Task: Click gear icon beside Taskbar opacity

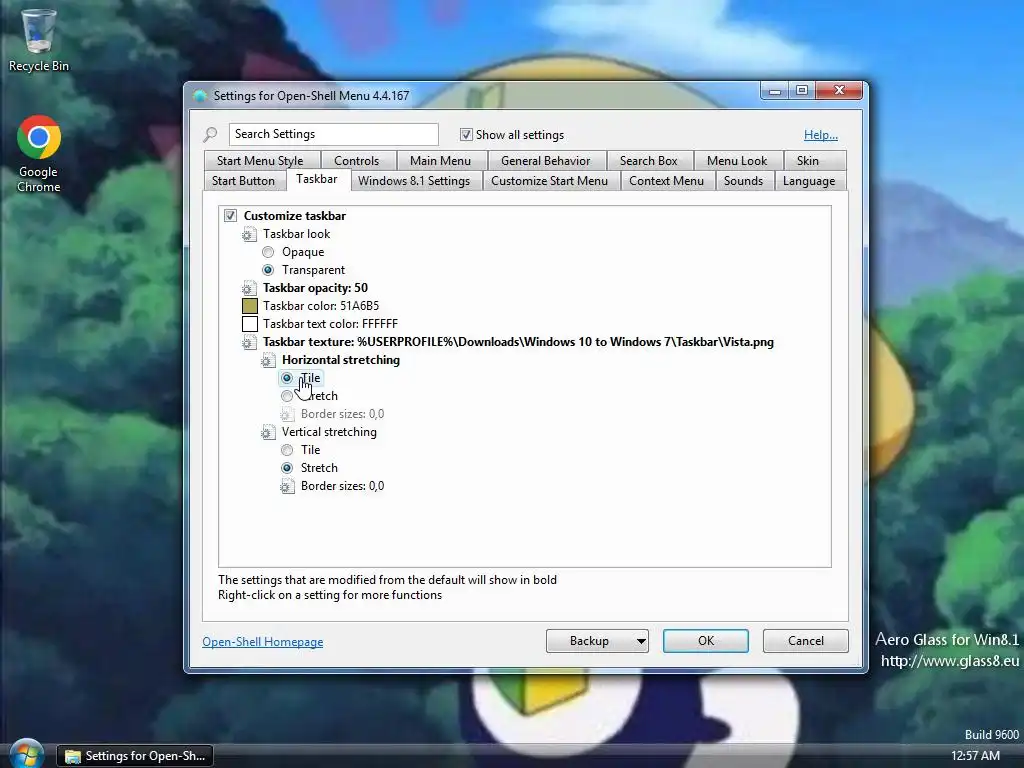Action: click(248, 288)
